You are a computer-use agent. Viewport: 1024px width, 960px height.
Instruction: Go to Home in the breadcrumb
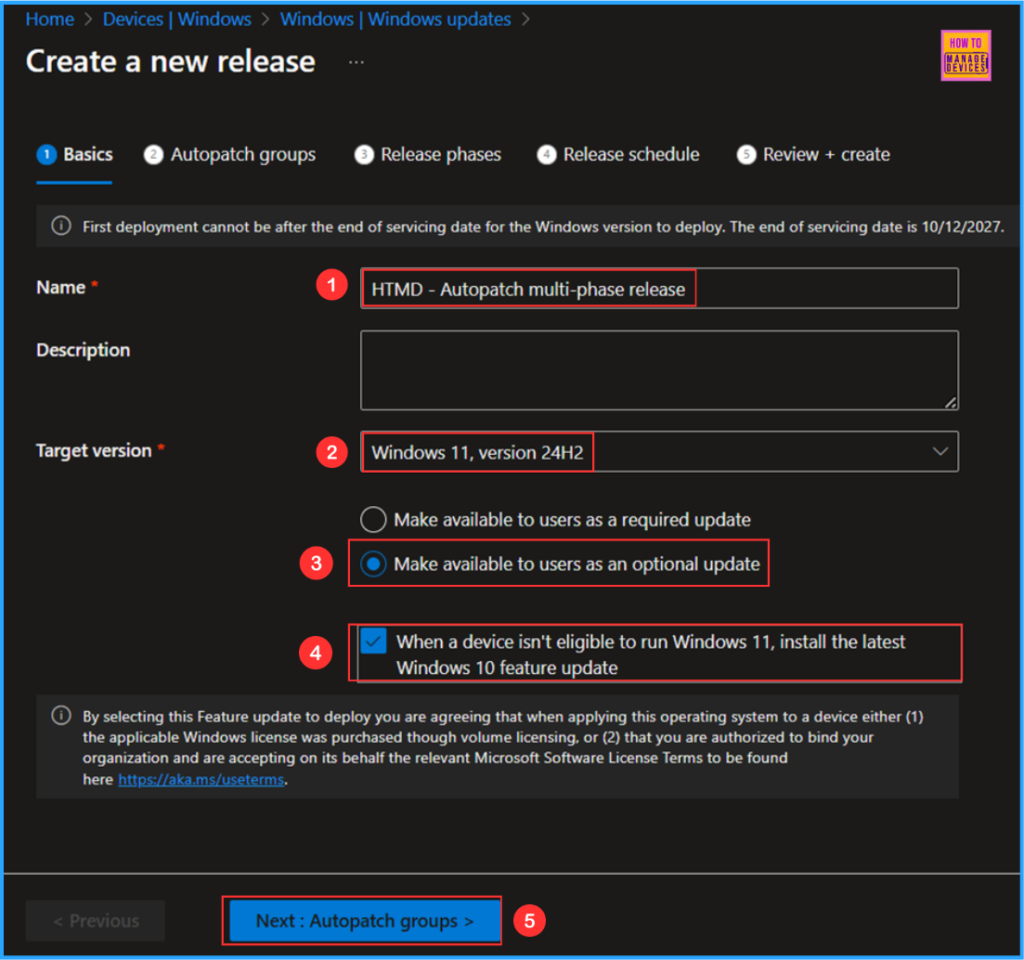point(50,19)
